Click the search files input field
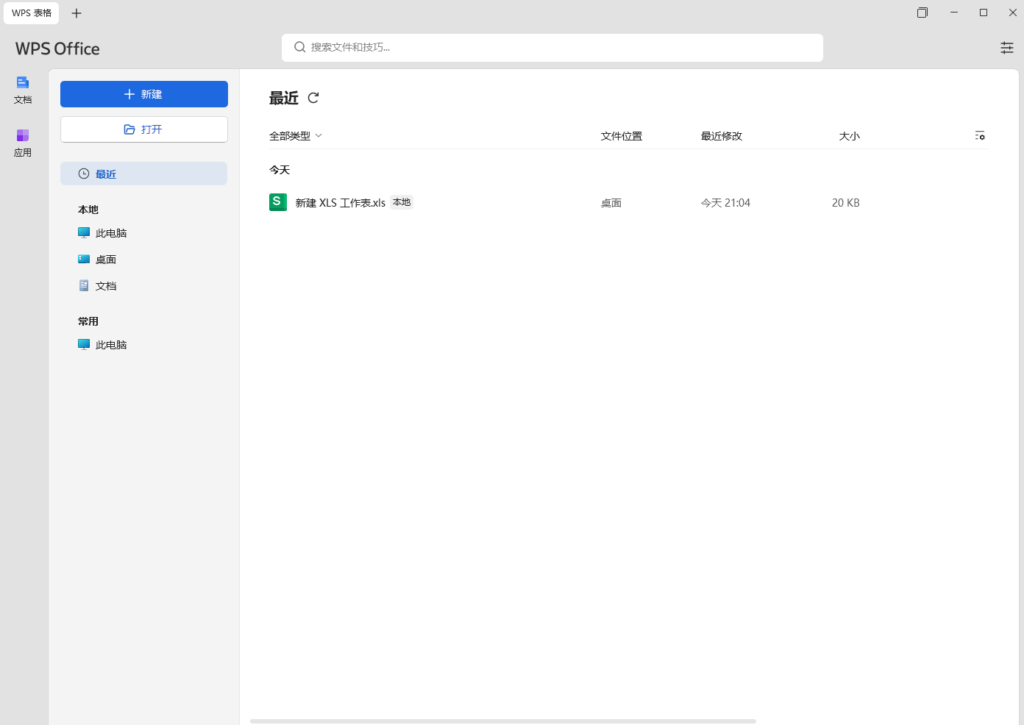 552,47
